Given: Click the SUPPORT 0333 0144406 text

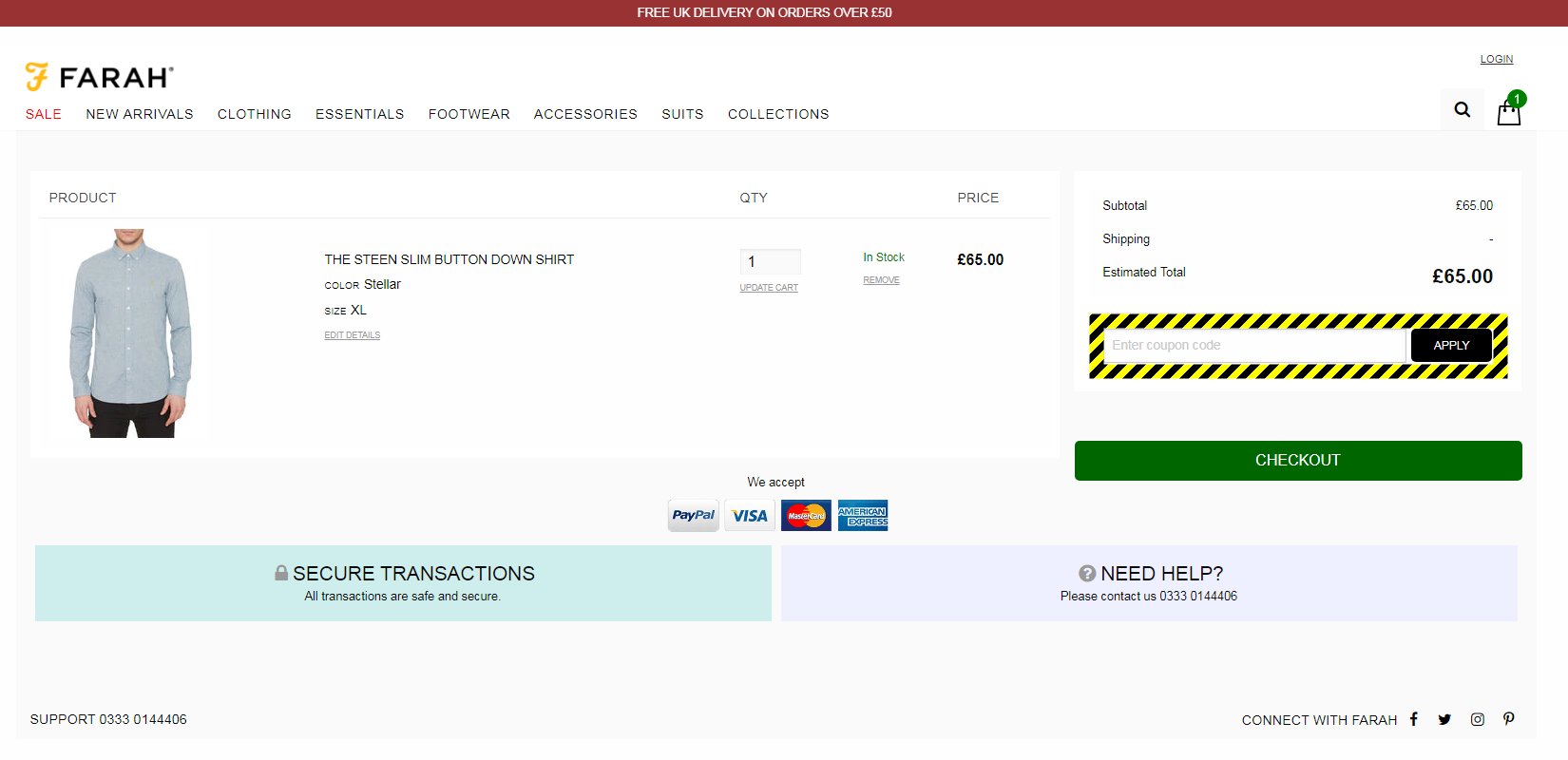Looking at the screenshot, I should pyautogui.click(x=108, y=719).
